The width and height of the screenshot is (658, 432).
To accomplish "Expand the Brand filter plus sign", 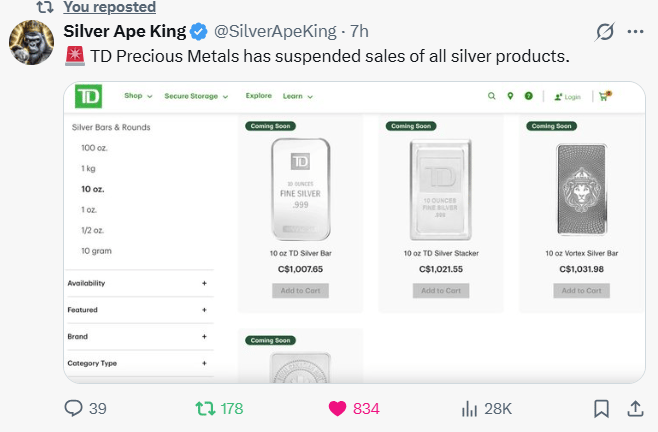I will (x=204, y=337).
